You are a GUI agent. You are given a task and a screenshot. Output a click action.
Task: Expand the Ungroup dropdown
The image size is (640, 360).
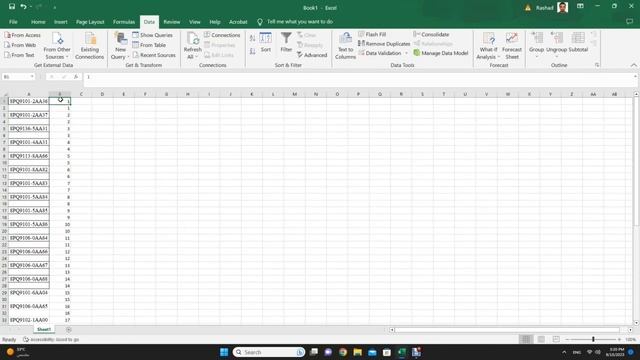pos(556,56)
